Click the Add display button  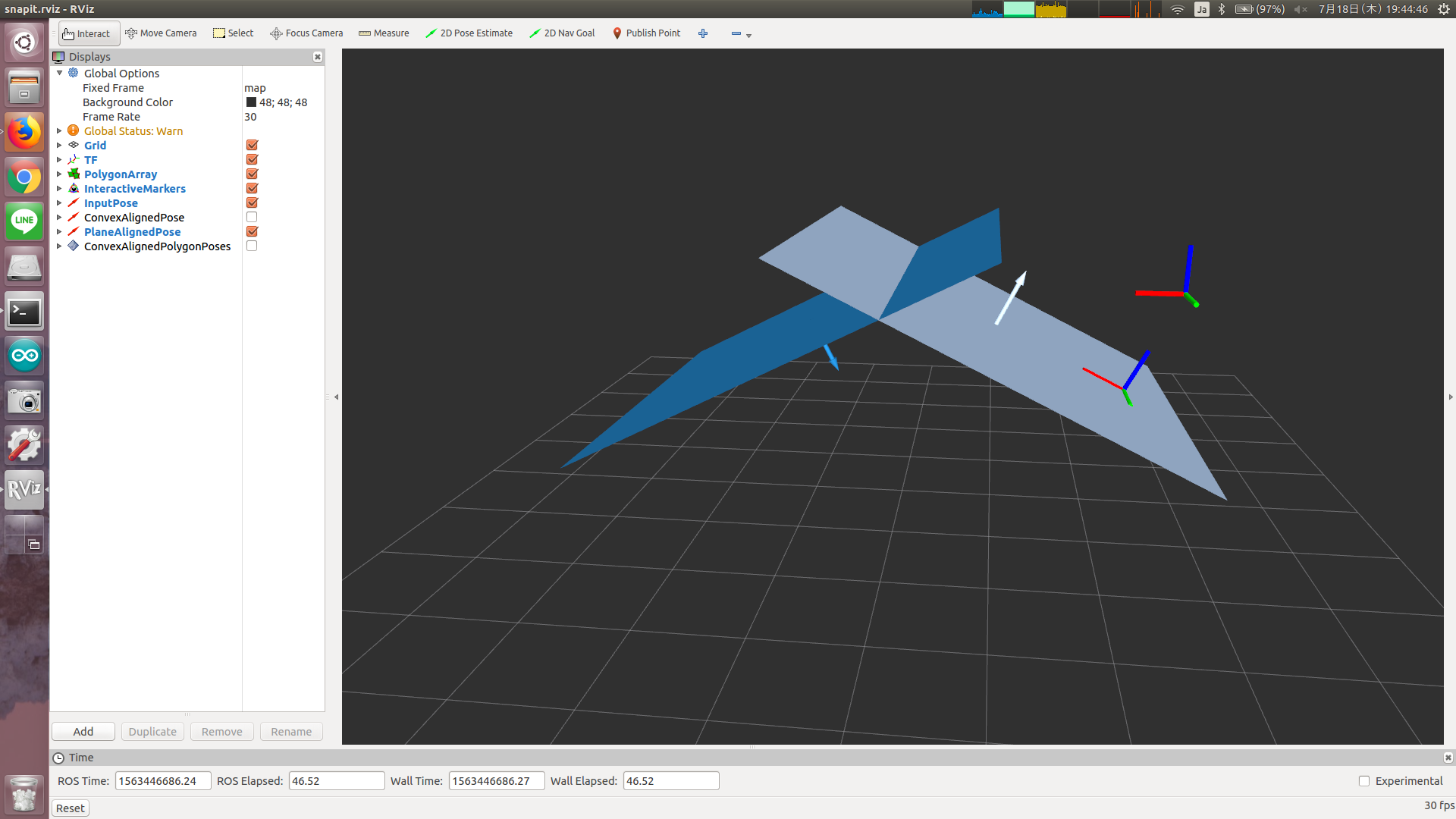tap(83, 732)
